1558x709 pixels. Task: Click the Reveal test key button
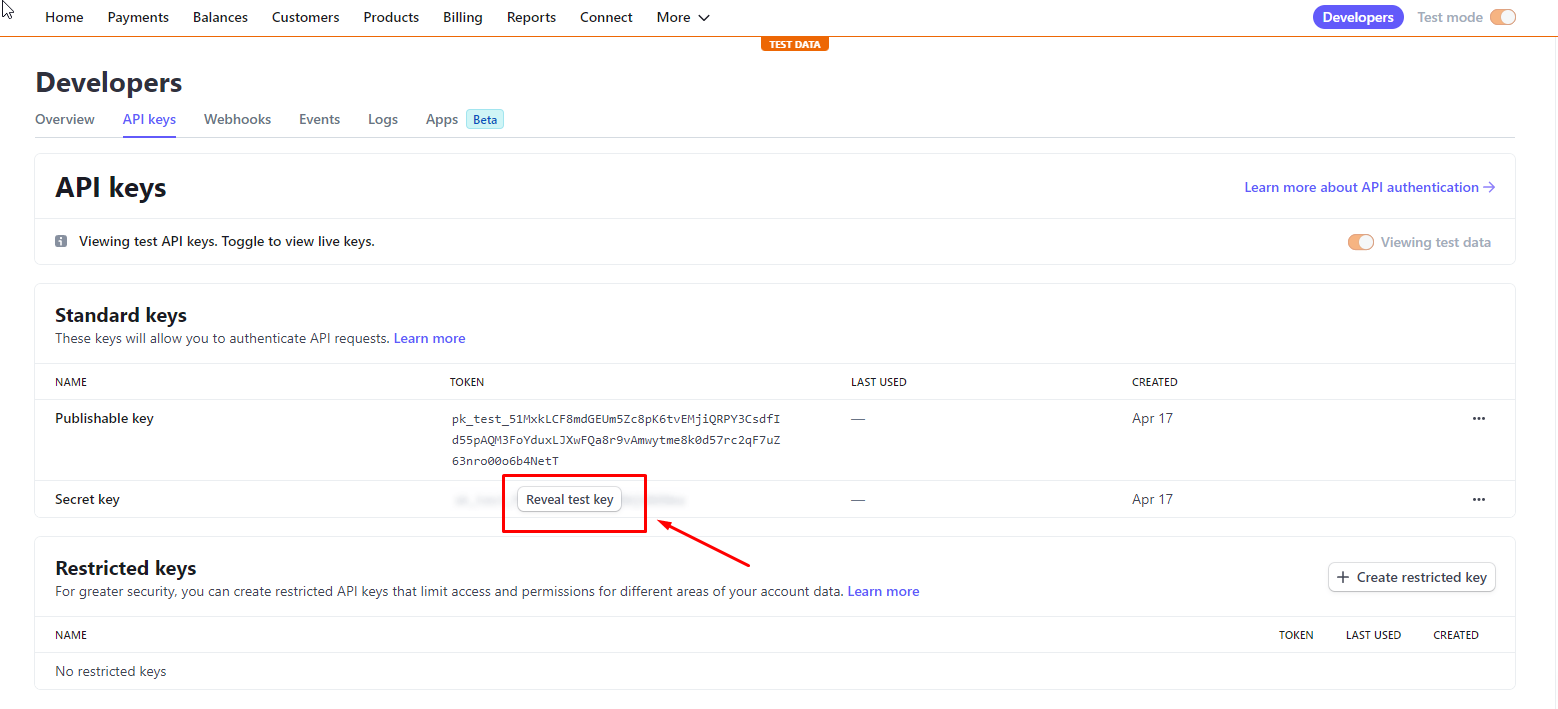pyautogui.click(x=569, y=500)
